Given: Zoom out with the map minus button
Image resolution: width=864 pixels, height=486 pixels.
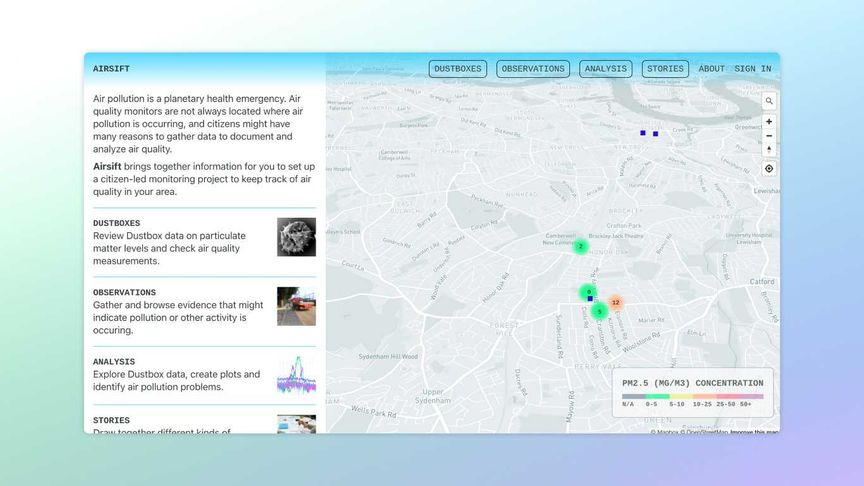Looking at the screenshot, I should (769, 136).
